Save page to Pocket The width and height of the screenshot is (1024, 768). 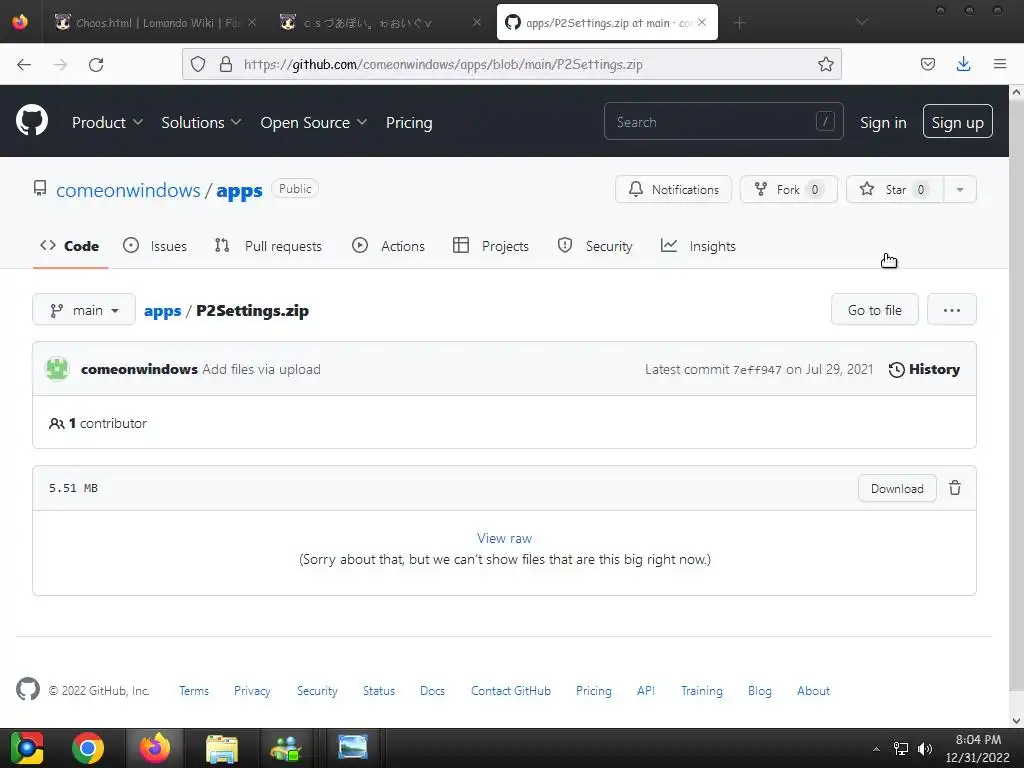(x=927, y=64)
